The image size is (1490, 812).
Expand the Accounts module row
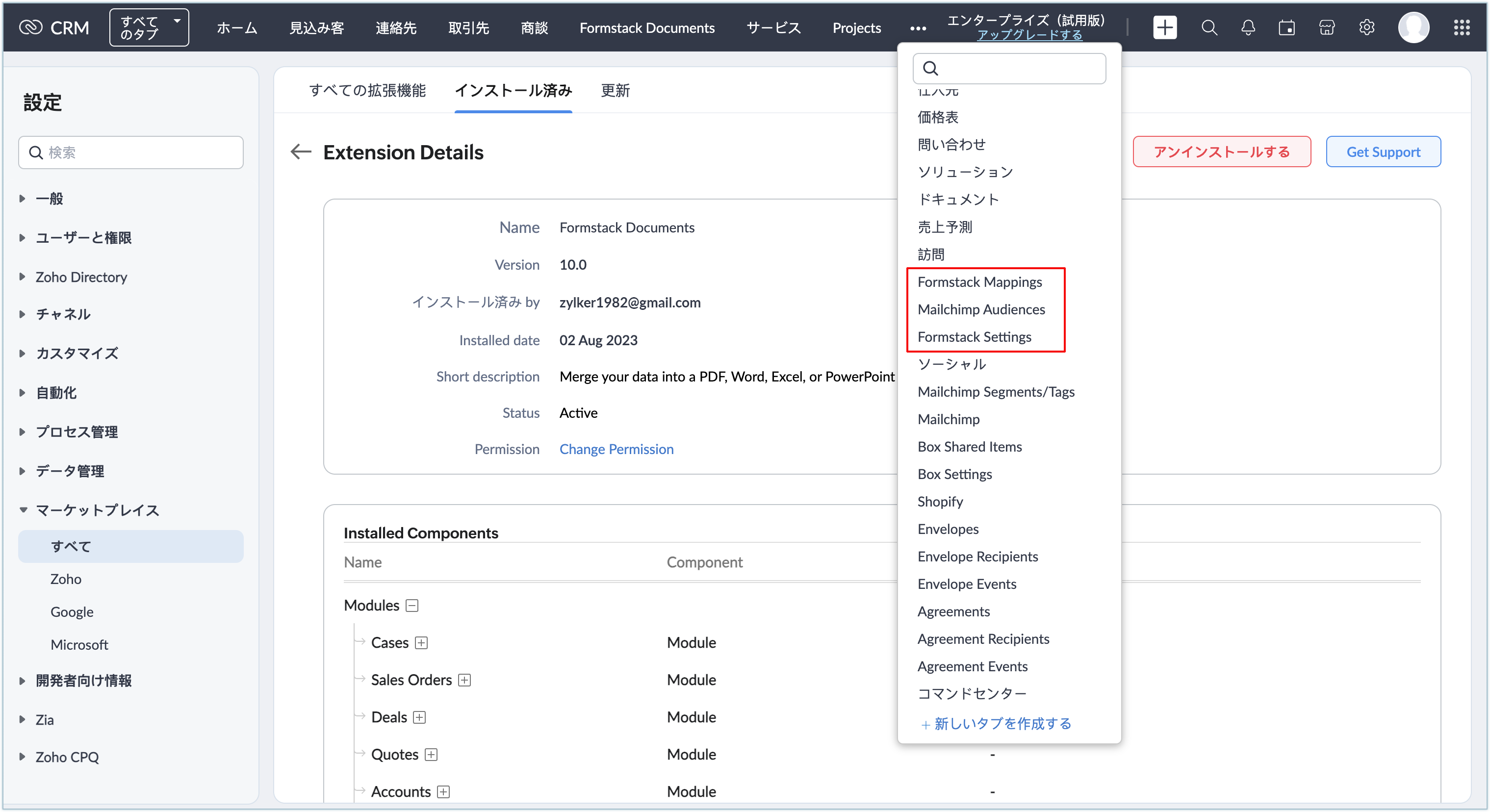tap(443, 792)
